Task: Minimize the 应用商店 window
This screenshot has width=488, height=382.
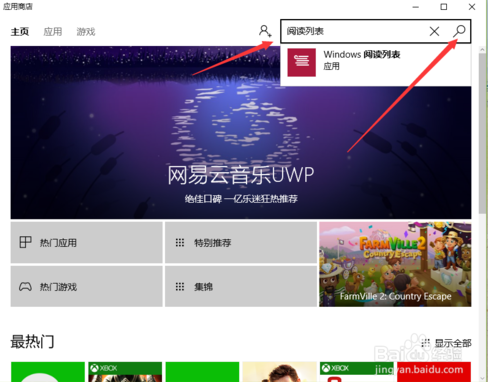Action: pos(415,7)
